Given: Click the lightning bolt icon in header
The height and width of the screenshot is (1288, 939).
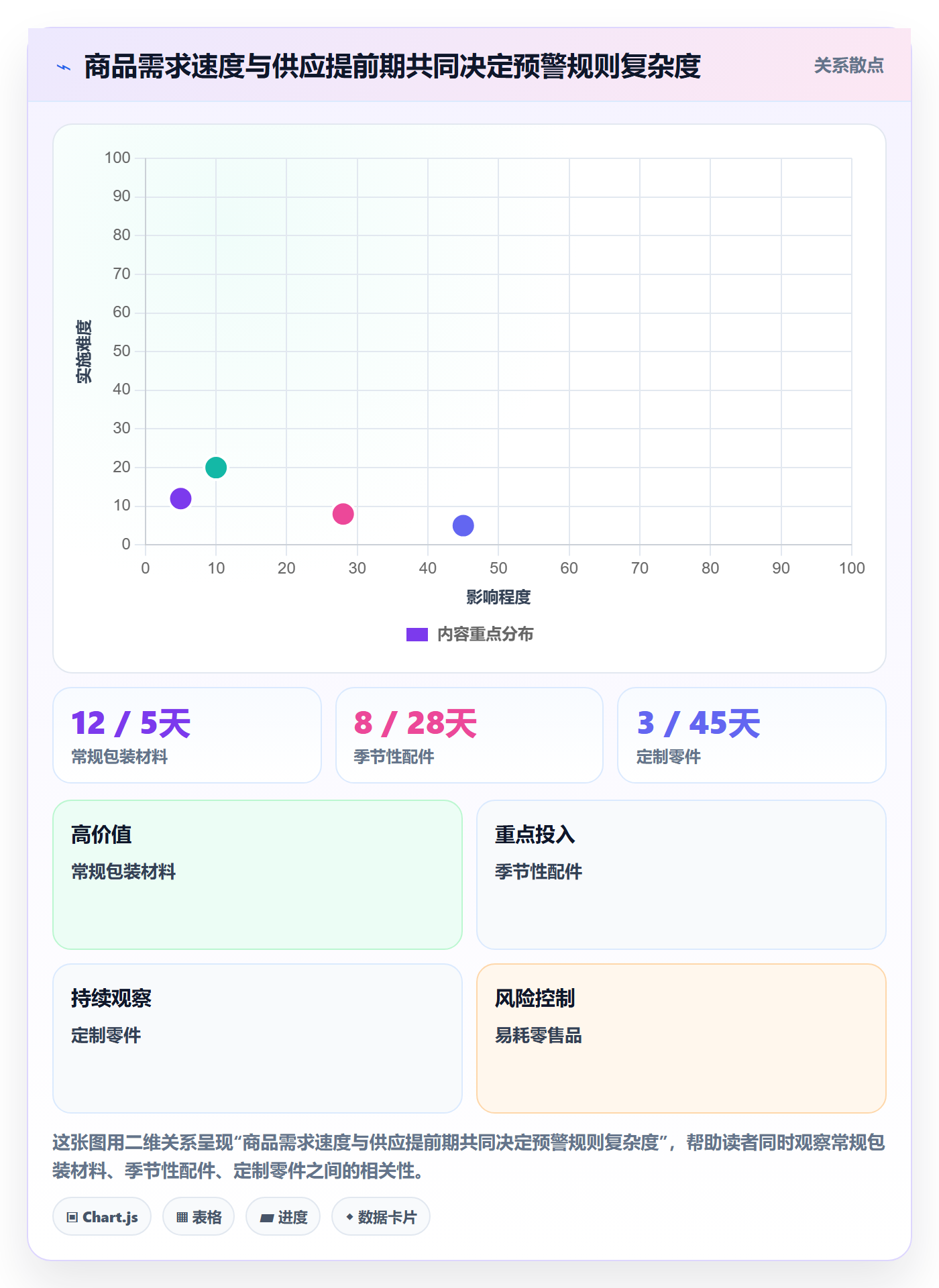Looking at the screenshot, I should 64,67.
